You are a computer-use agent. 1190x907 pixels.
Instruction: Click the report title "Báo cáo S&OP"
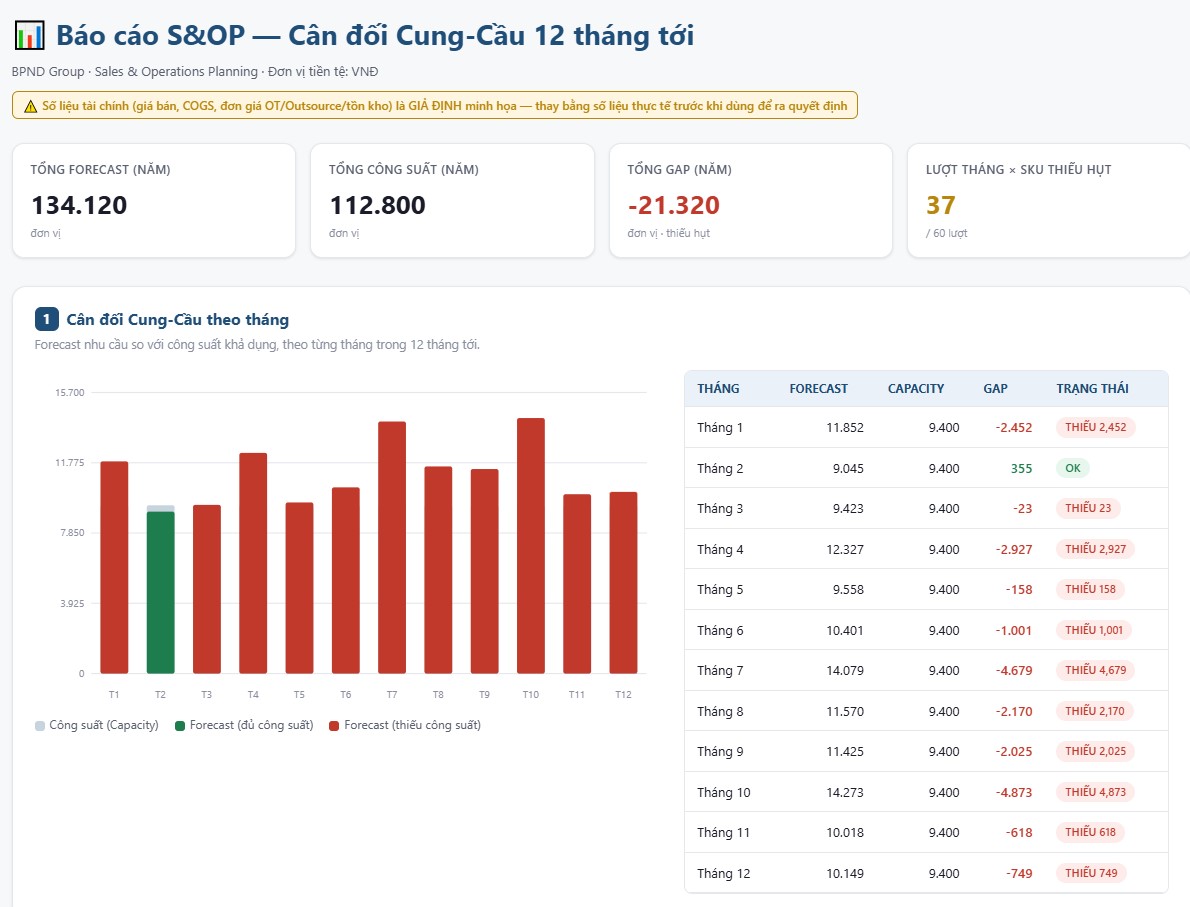(150, 36)
